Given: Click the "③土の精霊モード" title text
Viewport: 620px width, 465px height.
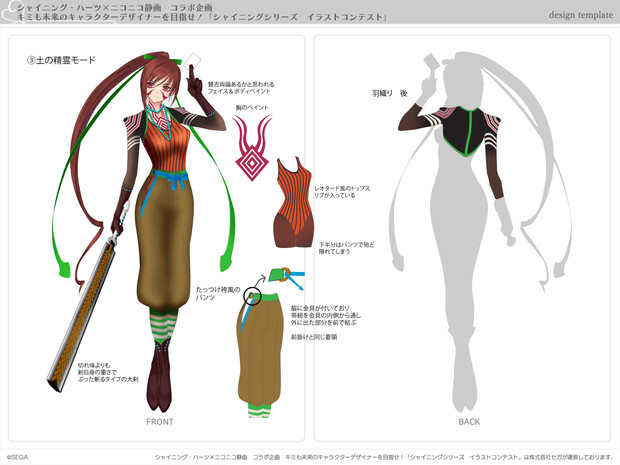Looking at the screenshot, I should (x=61, y=60).
